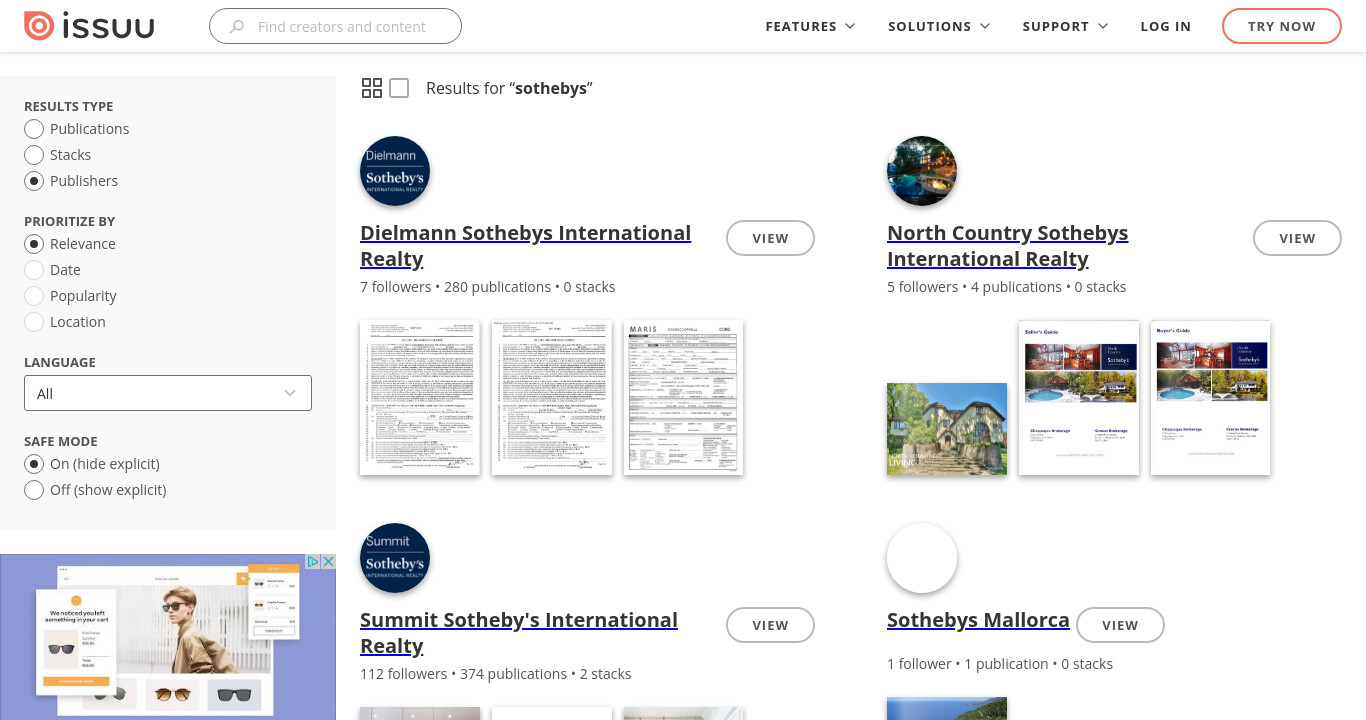Open the Seller's Guide thumbnail

(x=1079, y=397)
